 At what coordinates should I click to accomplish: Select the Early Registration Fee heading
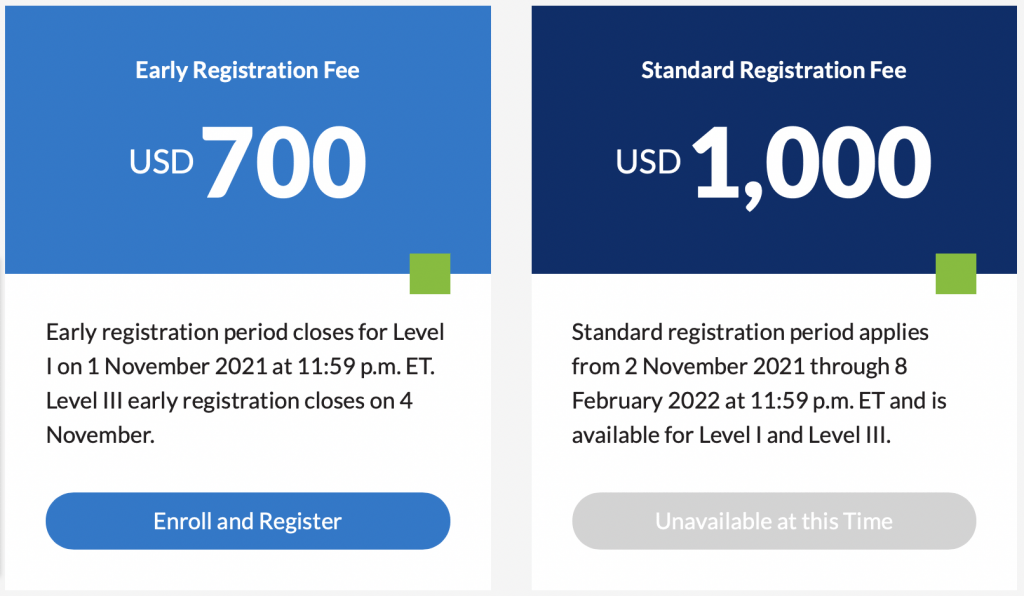[x=247, y=70]
